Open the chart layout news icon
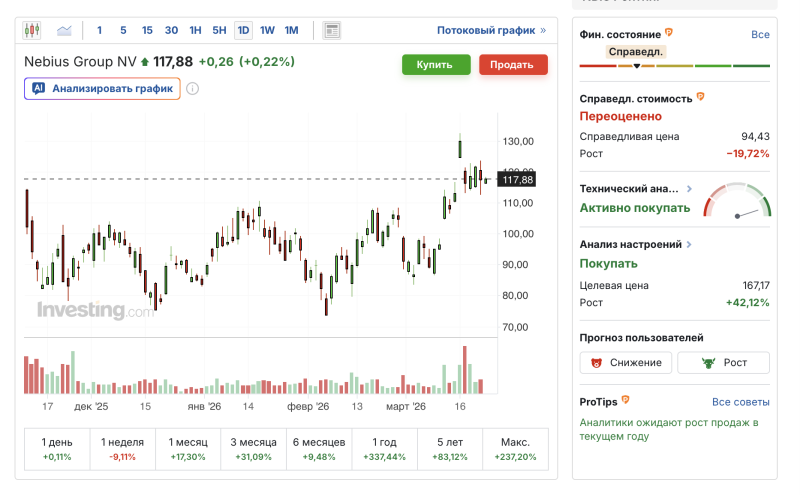Screen dimensions: 800x495 [332, 31]
